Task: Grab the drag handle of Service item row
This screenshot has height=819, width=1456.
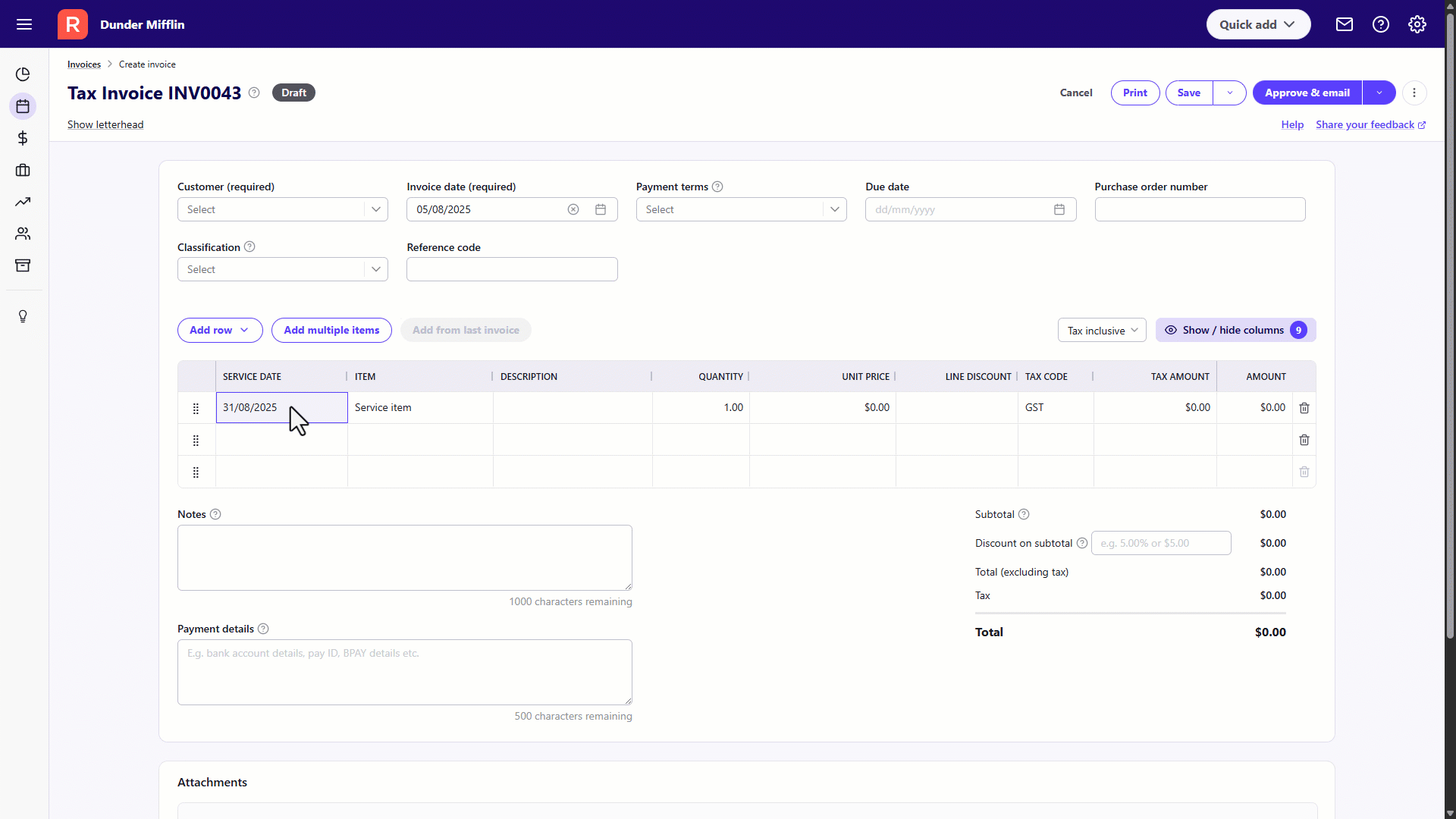Action: pos(196,409)
